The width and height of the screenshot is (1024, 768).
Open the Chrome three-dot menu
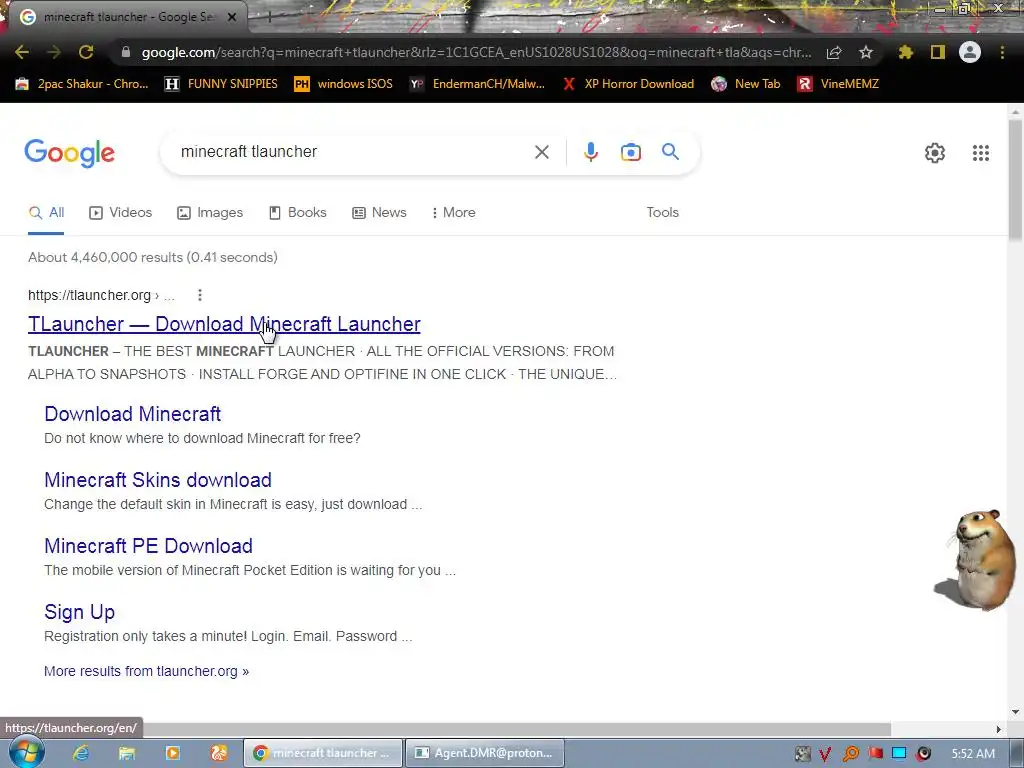pos(1002,52)
